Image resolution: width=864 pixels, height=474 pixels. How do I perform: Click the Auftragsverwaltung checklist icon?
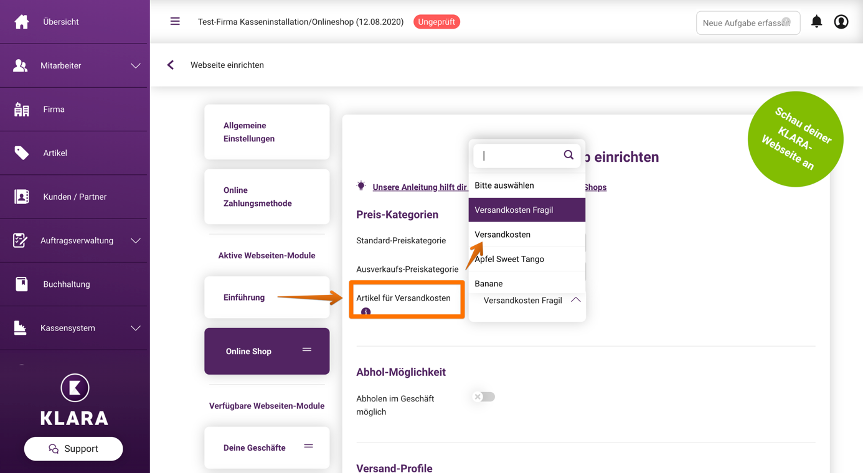(x=20, y=240)
